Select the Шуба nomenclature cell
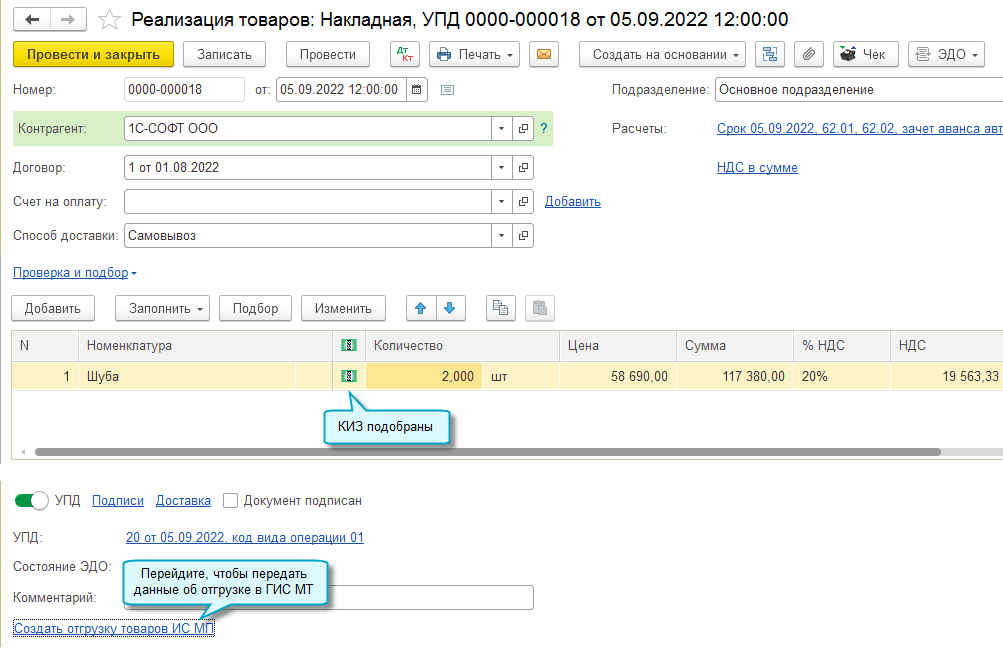Viewport: 1003px width, 656px height. pyautogui.click(x=187, y=376)
